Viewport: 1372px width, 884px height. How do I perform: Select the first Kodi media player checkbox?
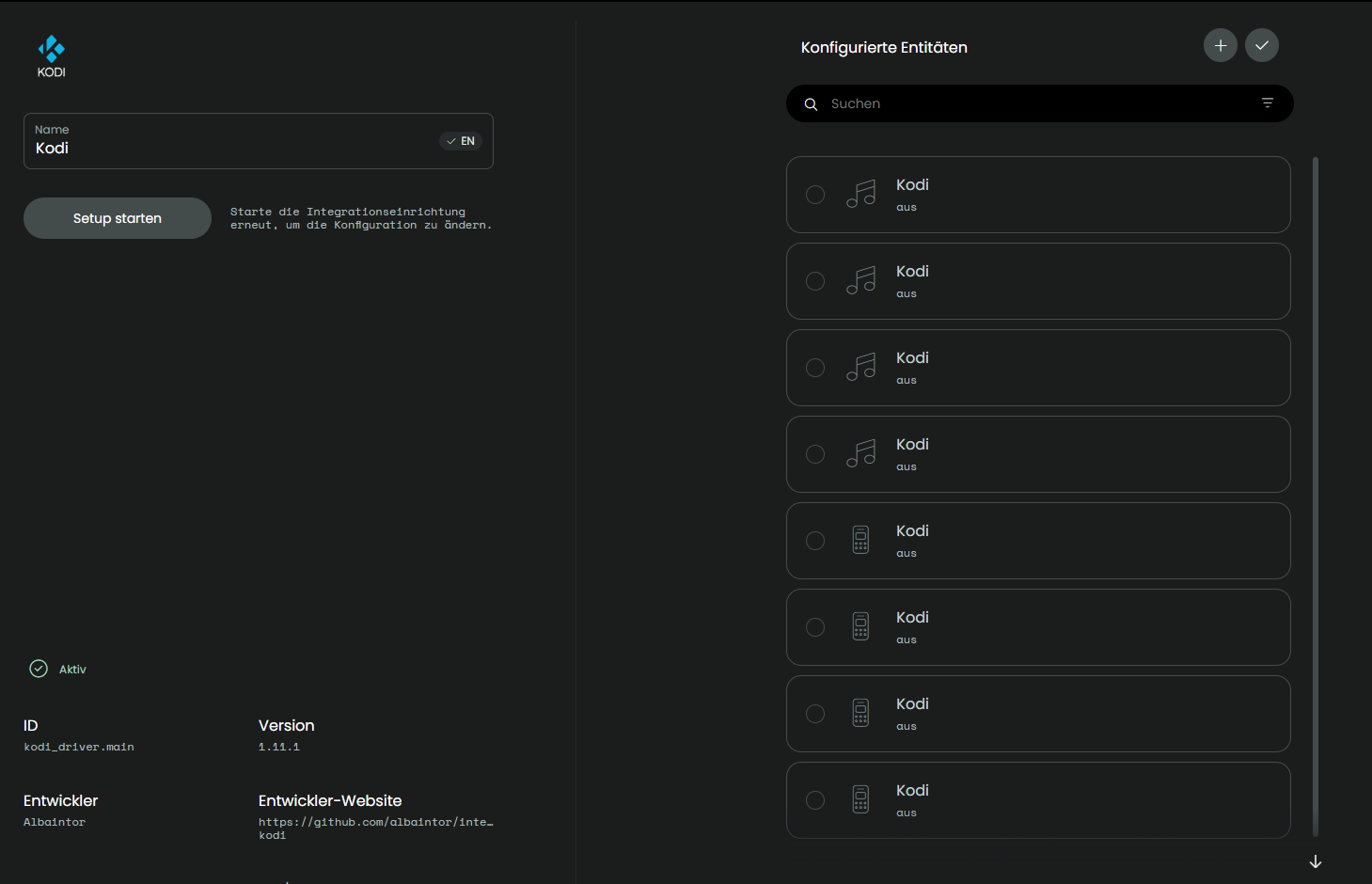(815, 195)
